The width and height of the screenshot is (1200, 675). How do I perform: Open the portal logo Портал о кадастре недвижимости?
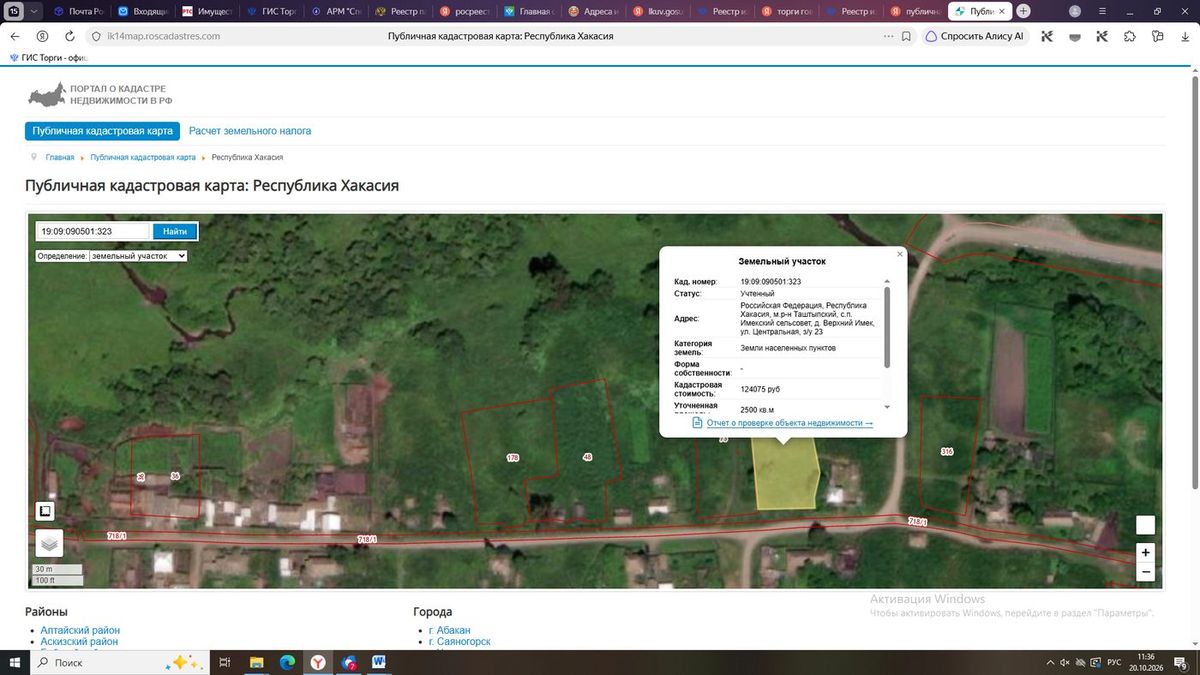click(x=100, y=95)
